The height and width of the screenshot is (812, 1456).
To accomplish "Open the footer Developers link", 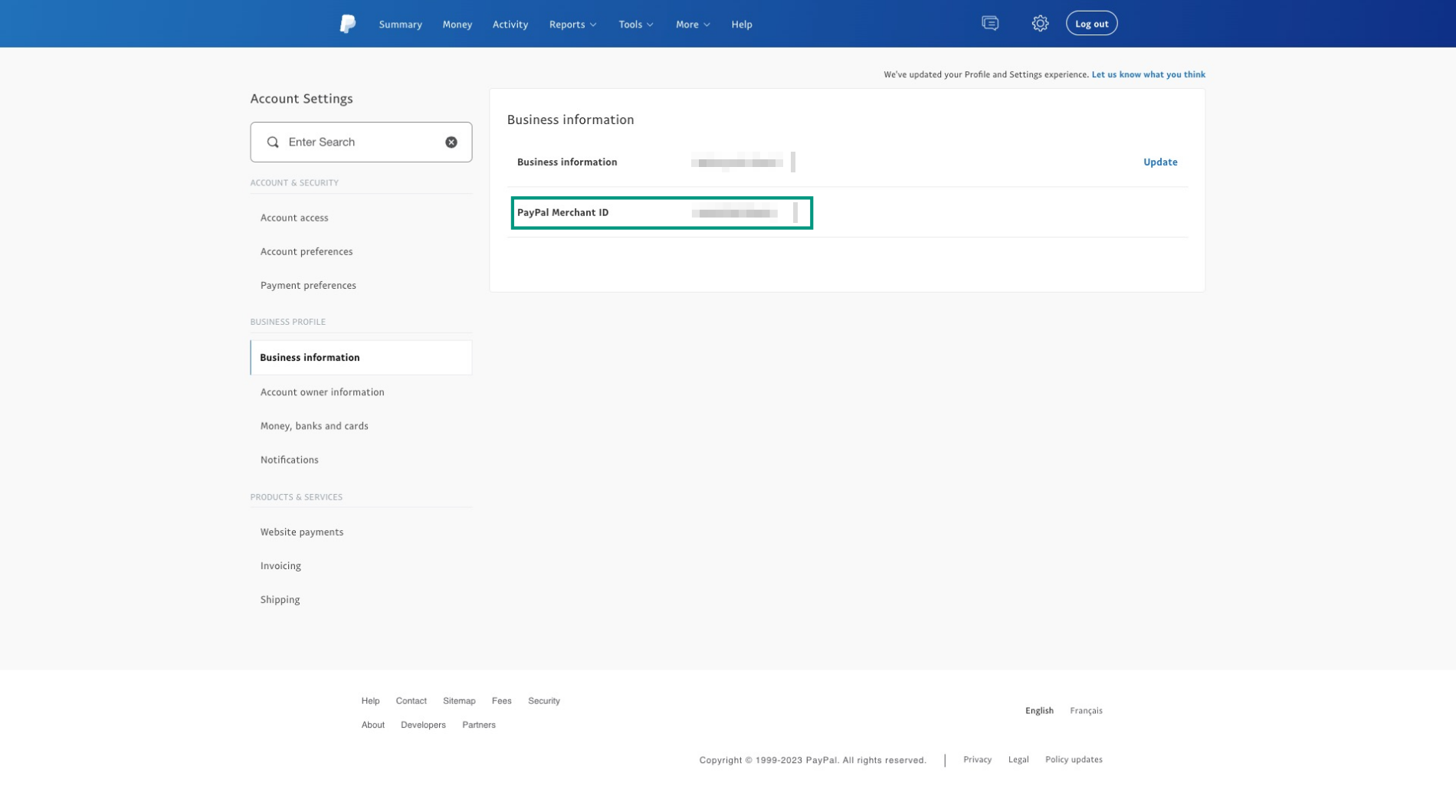I will pos(423,725).
